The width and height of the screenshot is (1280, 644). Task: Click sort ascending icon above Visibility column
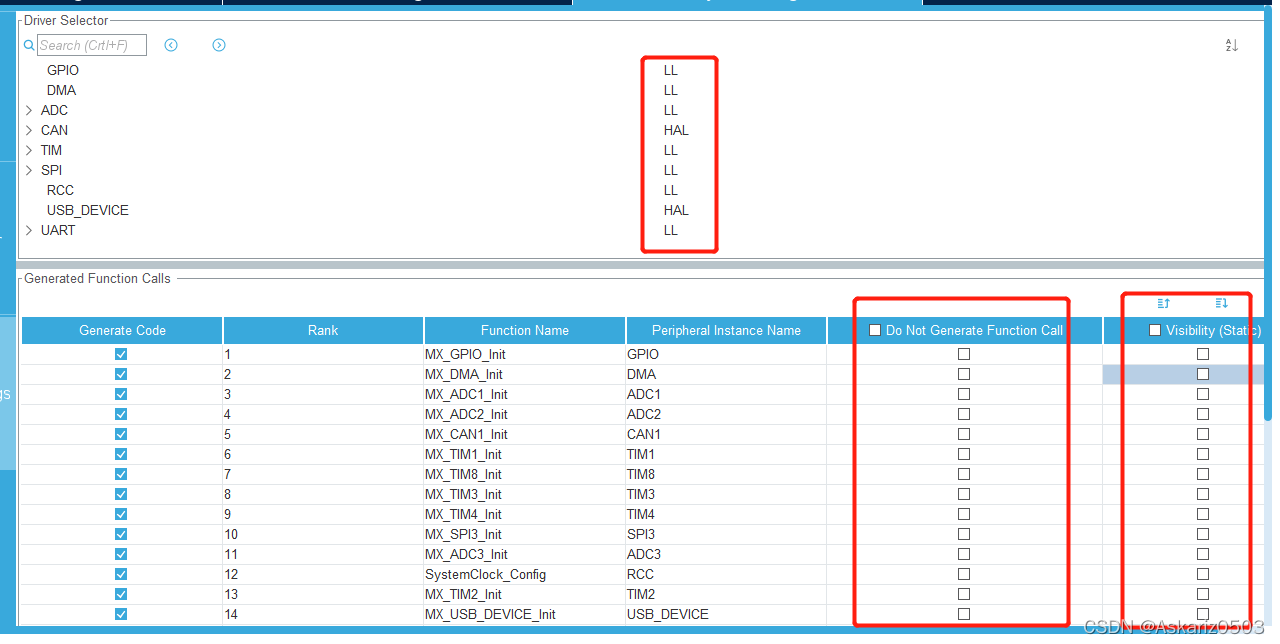pos(1163,302)
